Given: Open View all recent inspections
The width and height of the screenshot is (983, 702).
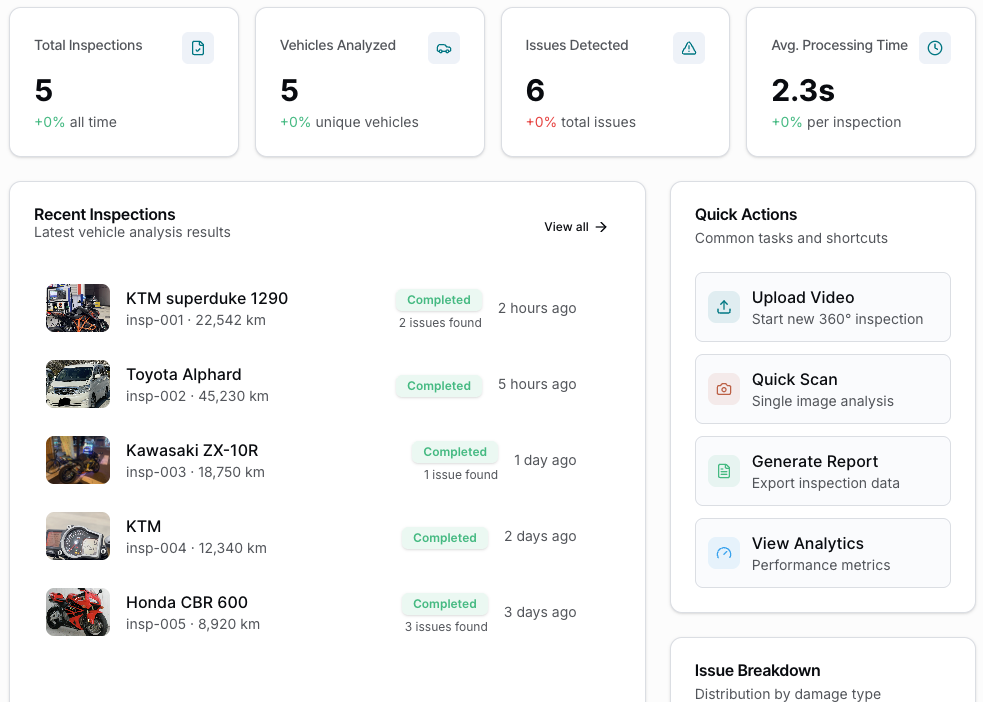Looking at the screenshot, I should click(575, 227).
